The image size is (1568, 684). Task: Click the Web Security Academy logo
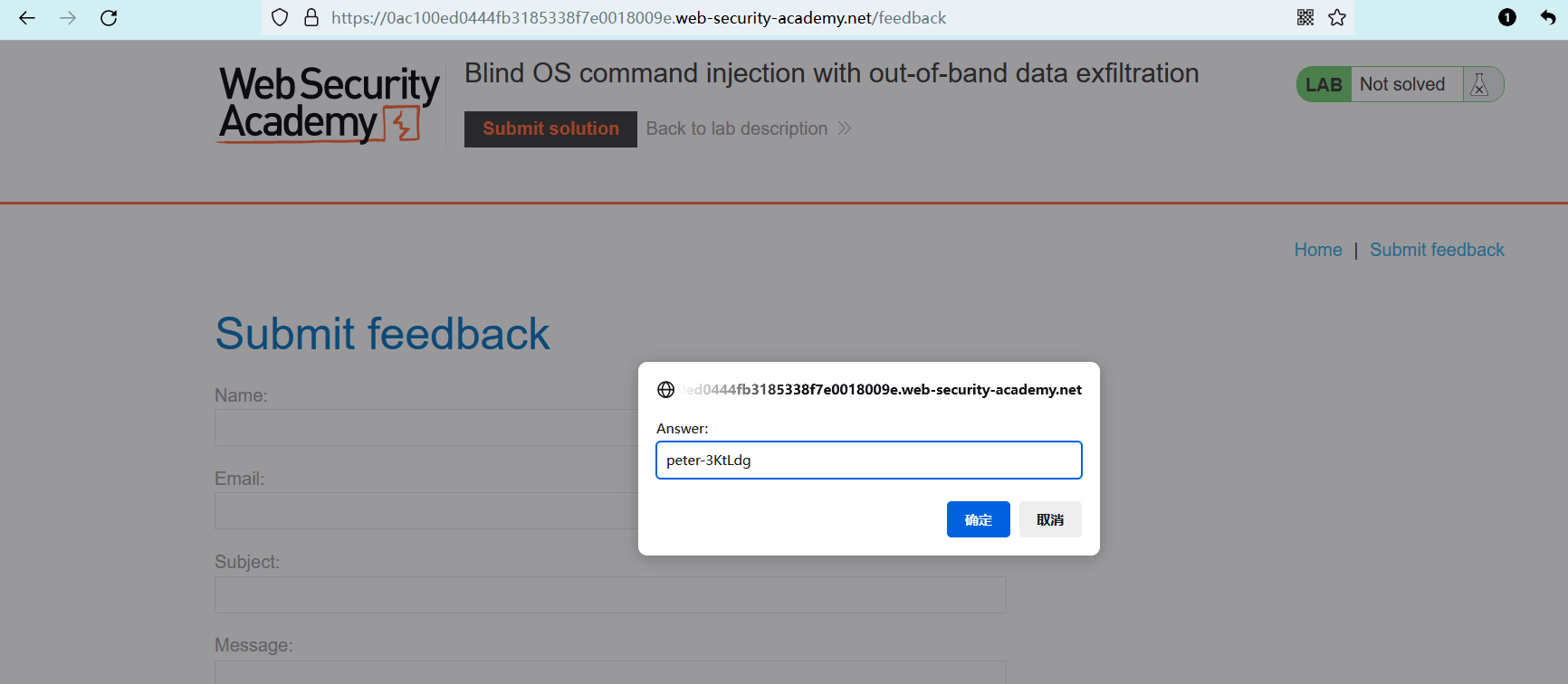pos(329,105)
